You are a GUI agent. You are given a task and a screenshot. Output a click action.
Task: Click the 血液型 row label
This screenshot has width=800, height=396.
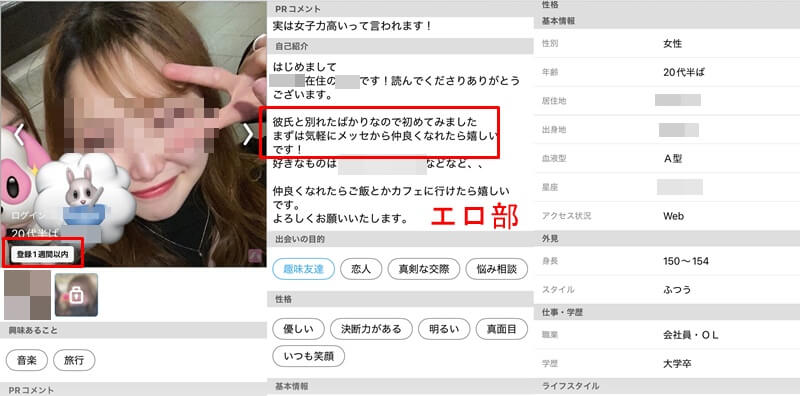554,159
